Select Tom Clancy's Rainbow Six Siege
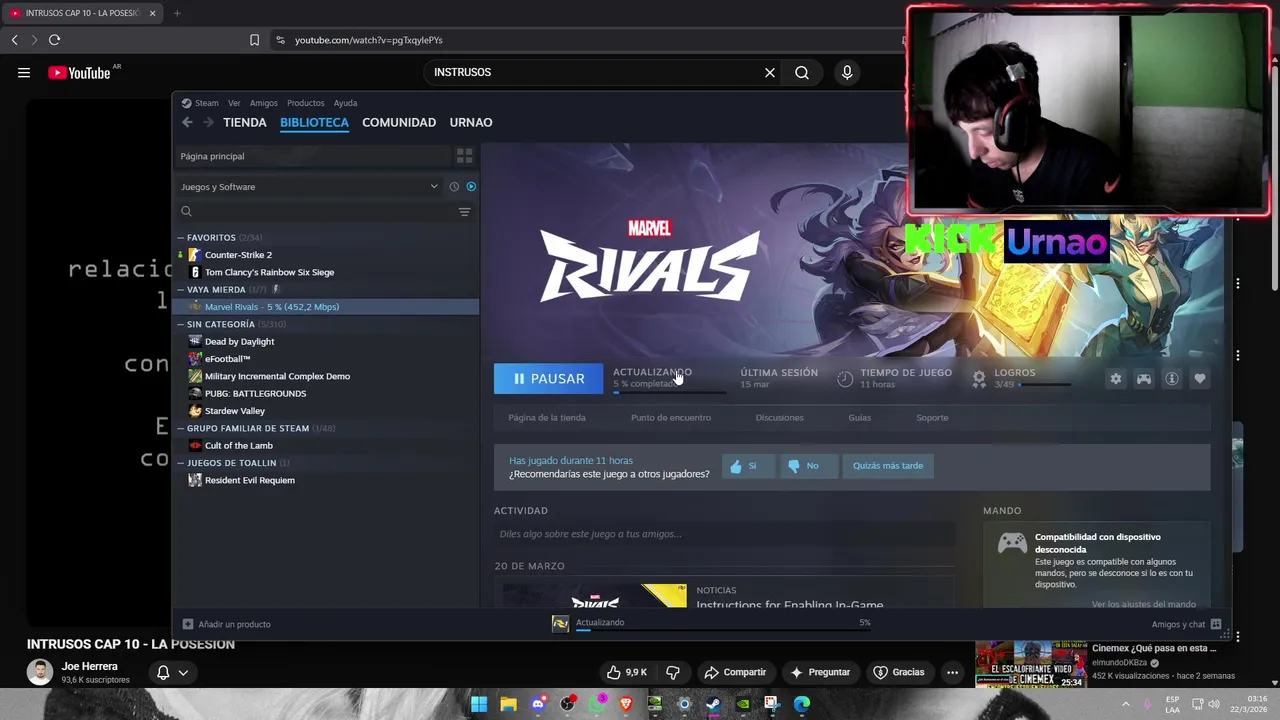 269,272
